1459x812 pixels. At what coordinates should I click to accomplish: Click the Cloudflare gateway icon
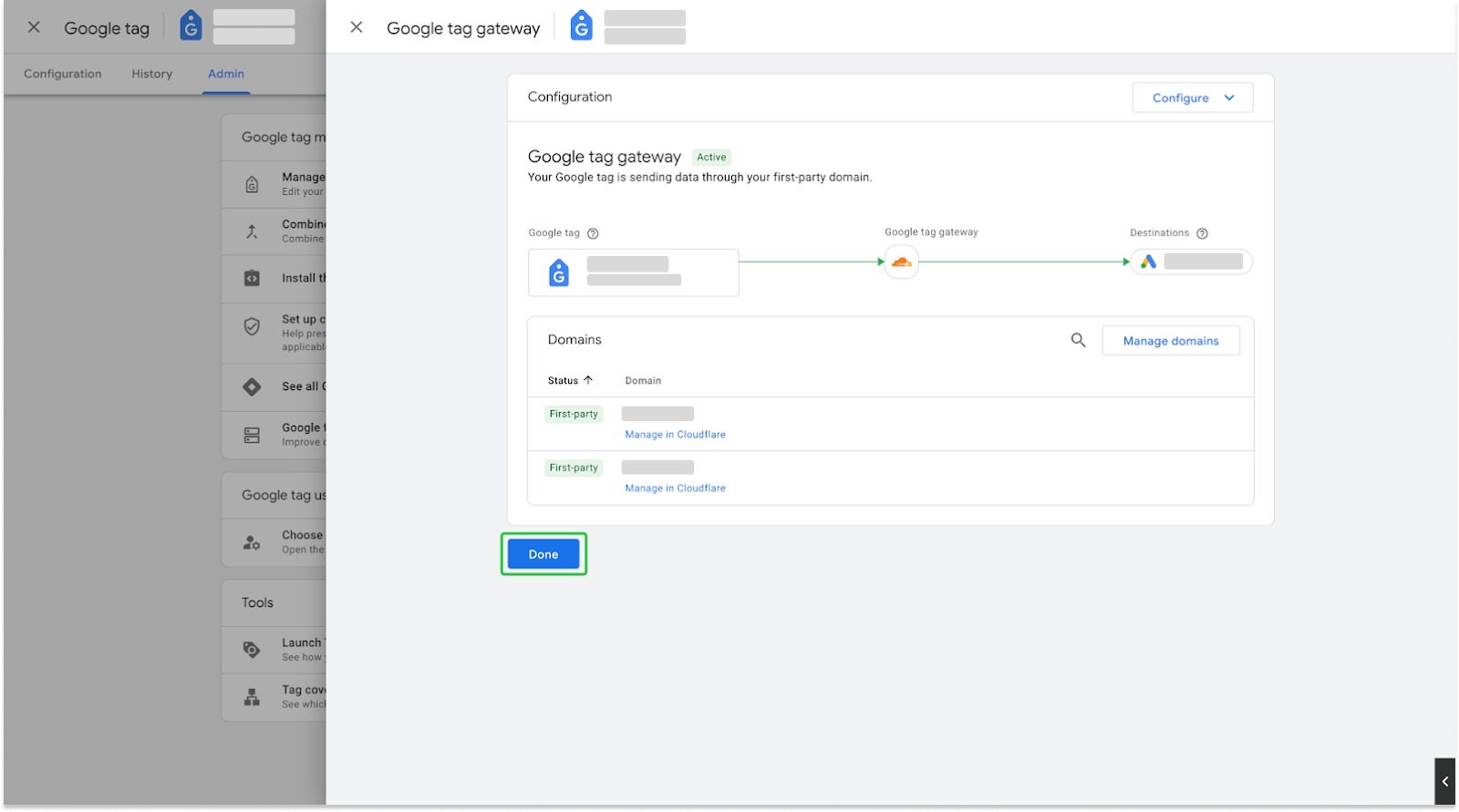click(901, 262)
